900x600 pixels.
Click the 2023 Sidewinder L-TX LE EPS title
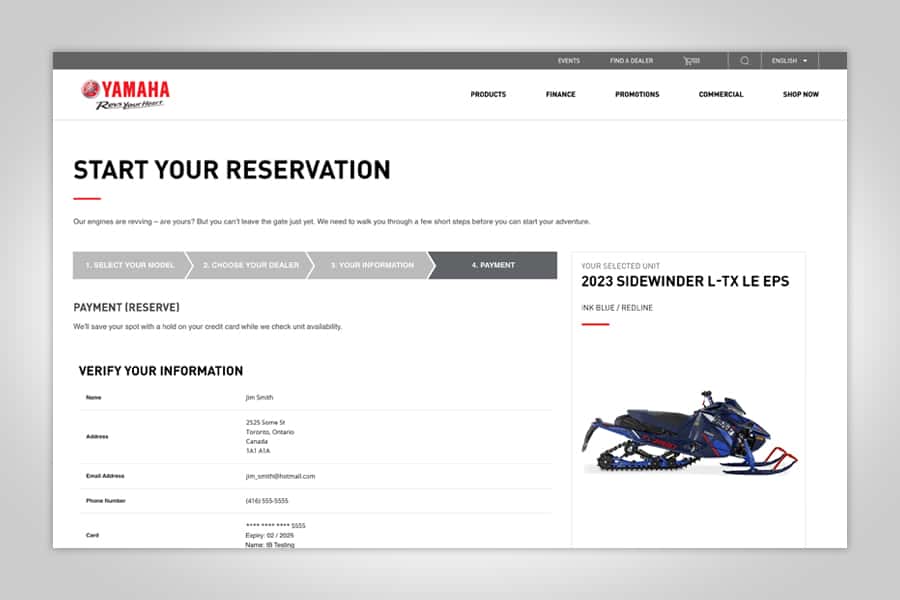tap(685, 281)
